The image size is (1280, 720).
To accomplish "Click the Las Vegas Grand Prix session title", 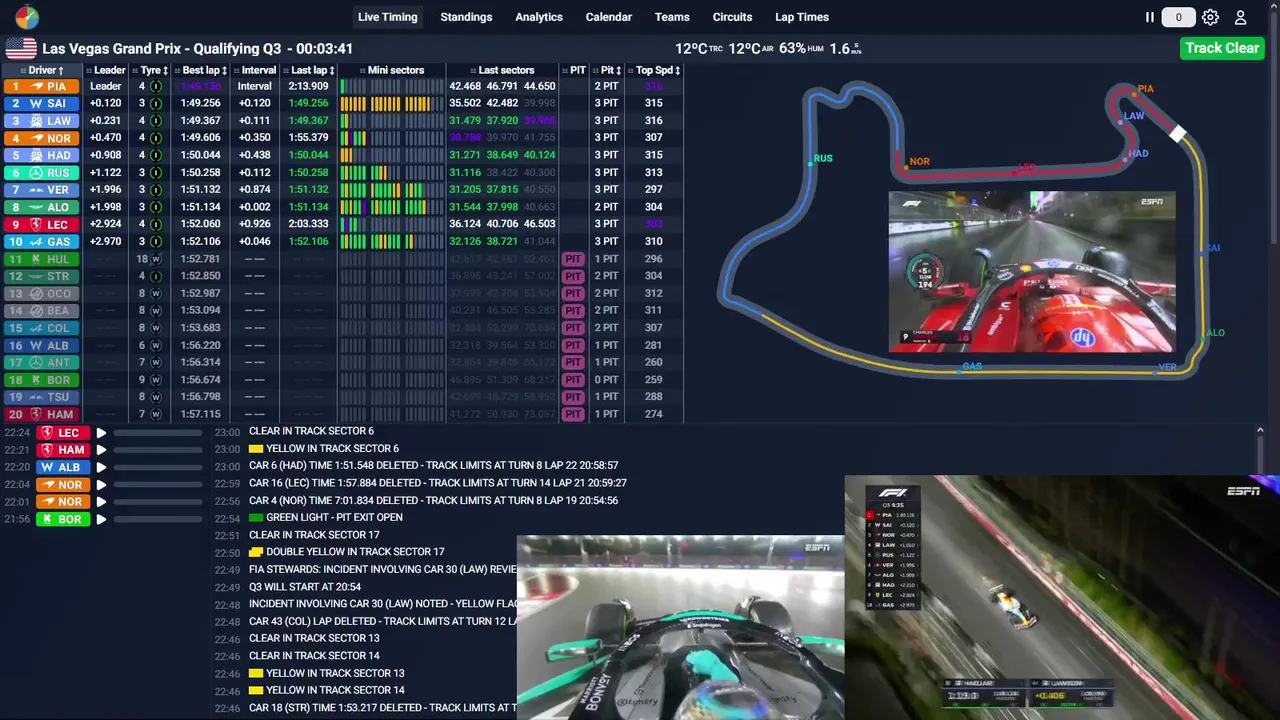I will 197,48.
